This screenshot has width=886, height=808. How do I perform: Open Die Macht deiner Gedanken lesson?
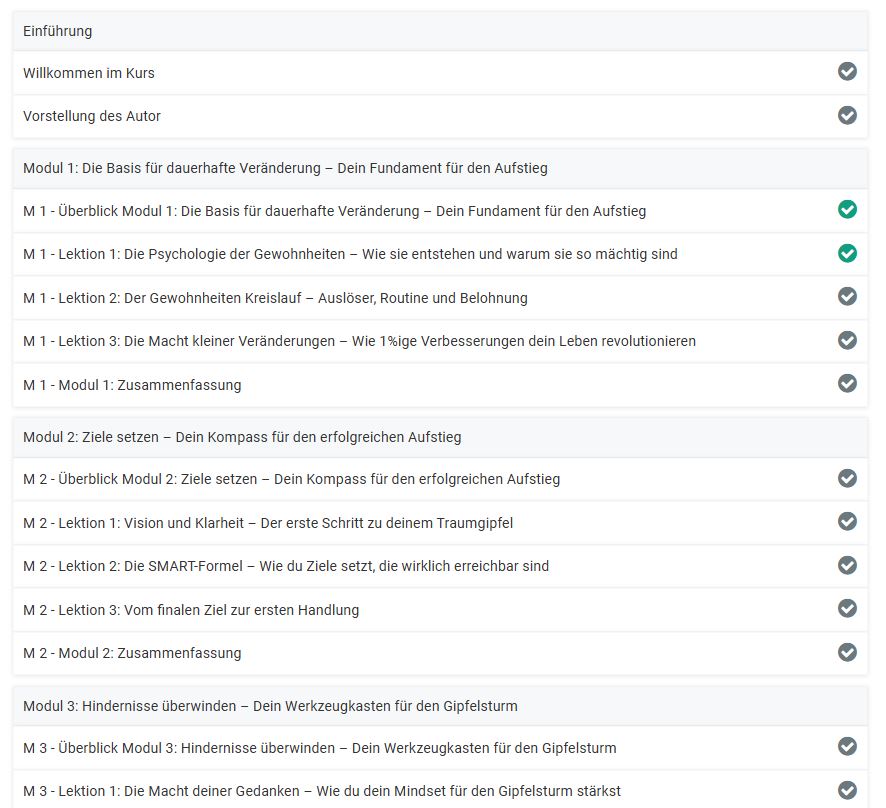(x=321, y=791)
